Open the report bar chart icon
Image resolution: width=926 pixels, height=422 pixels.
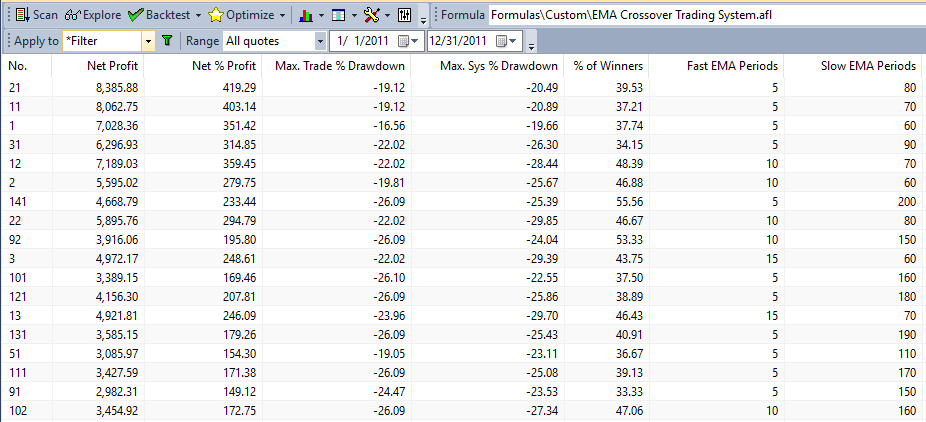point(306,15)
